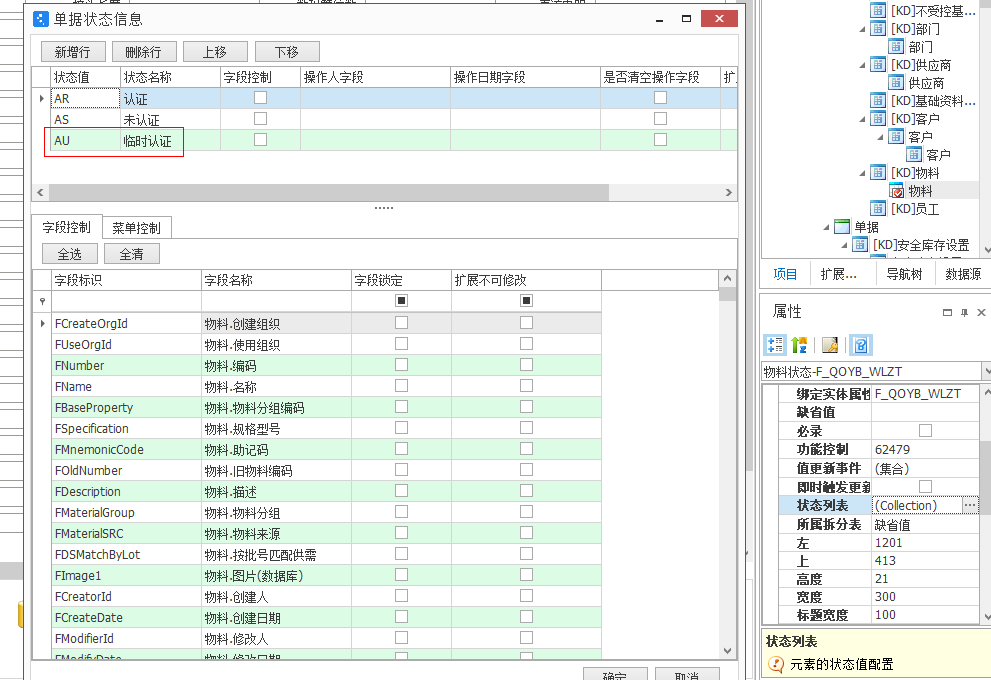Screen dimensions: 991x680
Task: Tick the 必录 property checkbox
Action: tap(925, 431)
